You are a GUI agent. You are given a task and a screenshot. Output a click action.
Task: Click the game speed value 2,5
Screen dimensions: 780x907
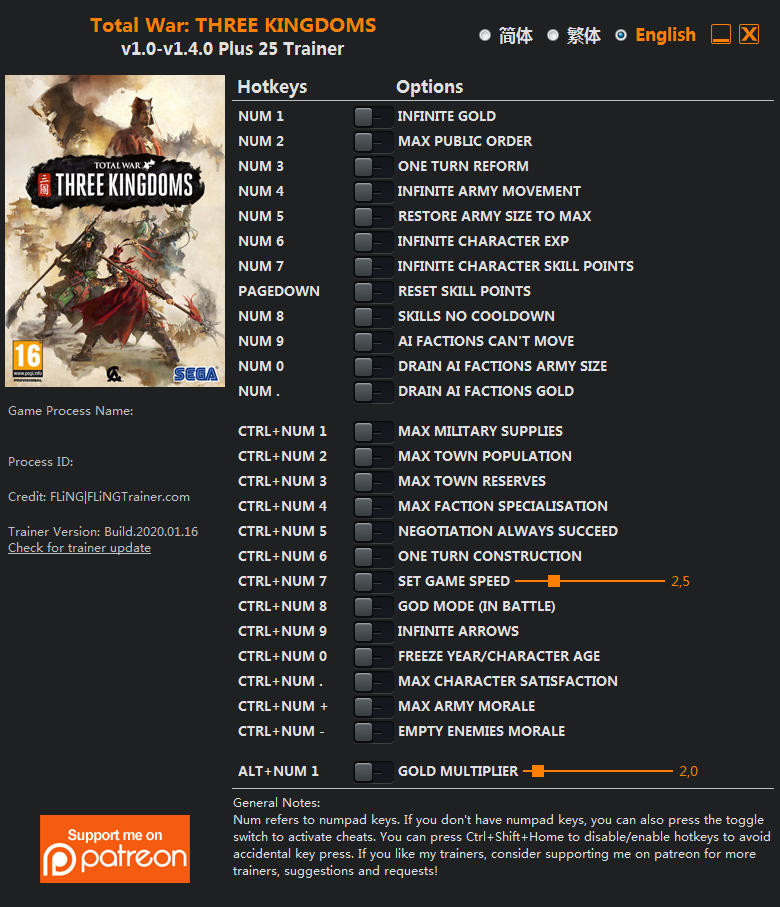[680, 581]
